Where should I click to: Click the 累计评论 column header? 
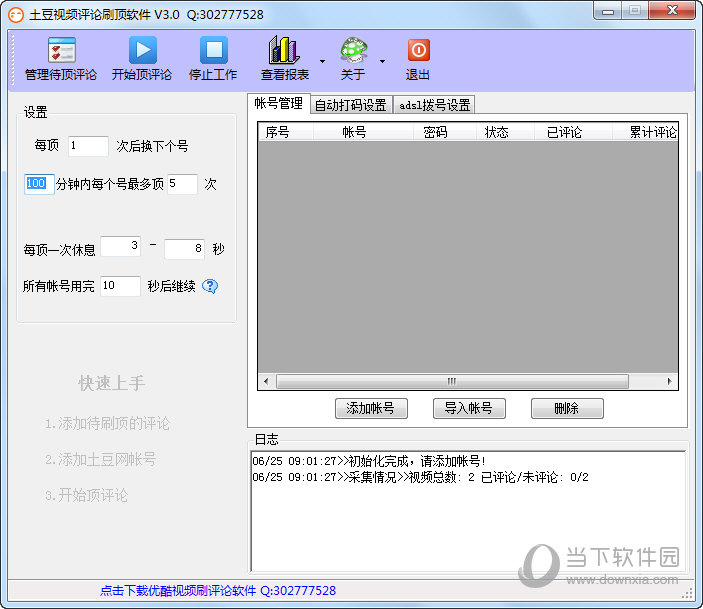click(x=645, y=132)
